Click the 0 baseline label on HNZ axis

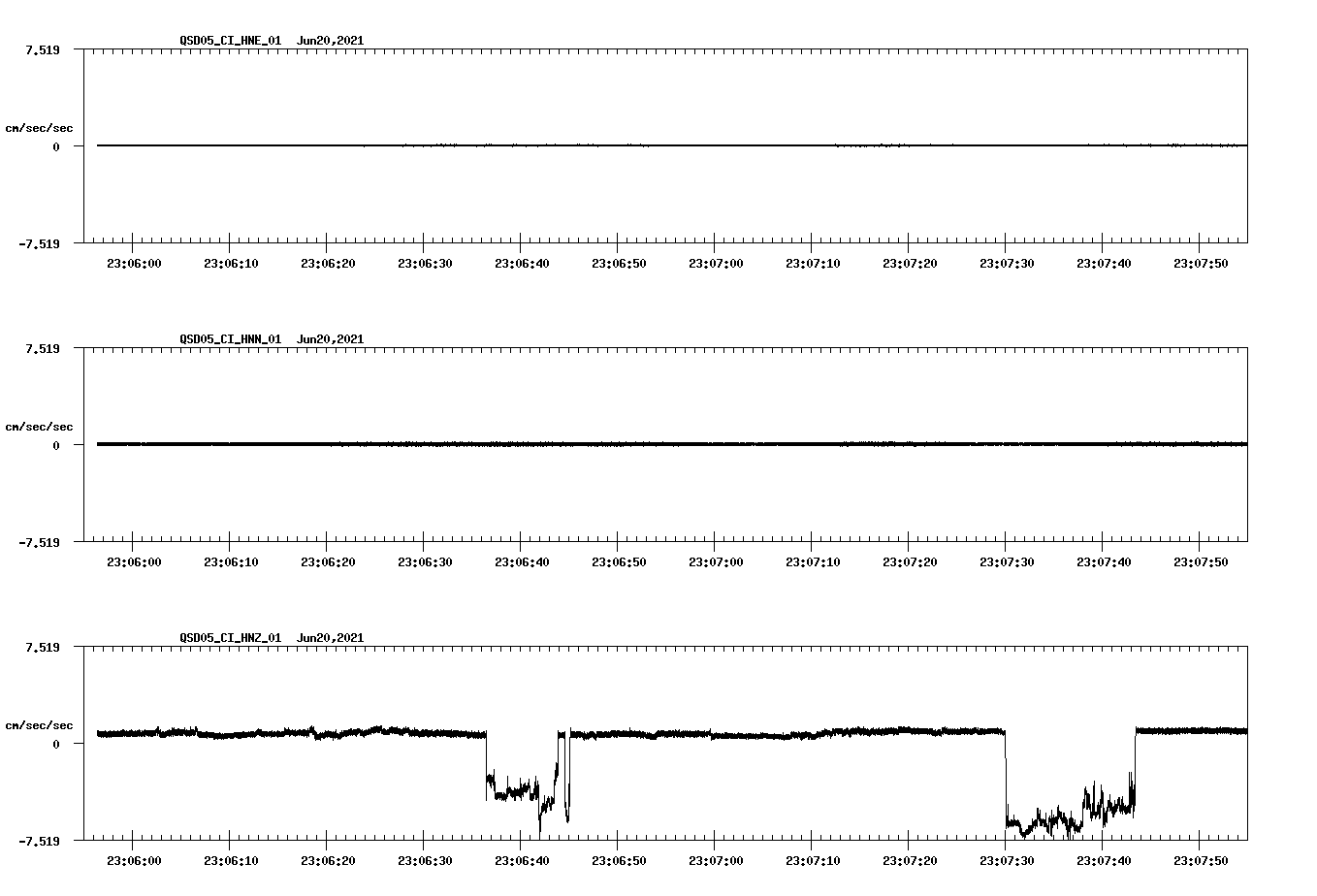[x=56, y=744]
